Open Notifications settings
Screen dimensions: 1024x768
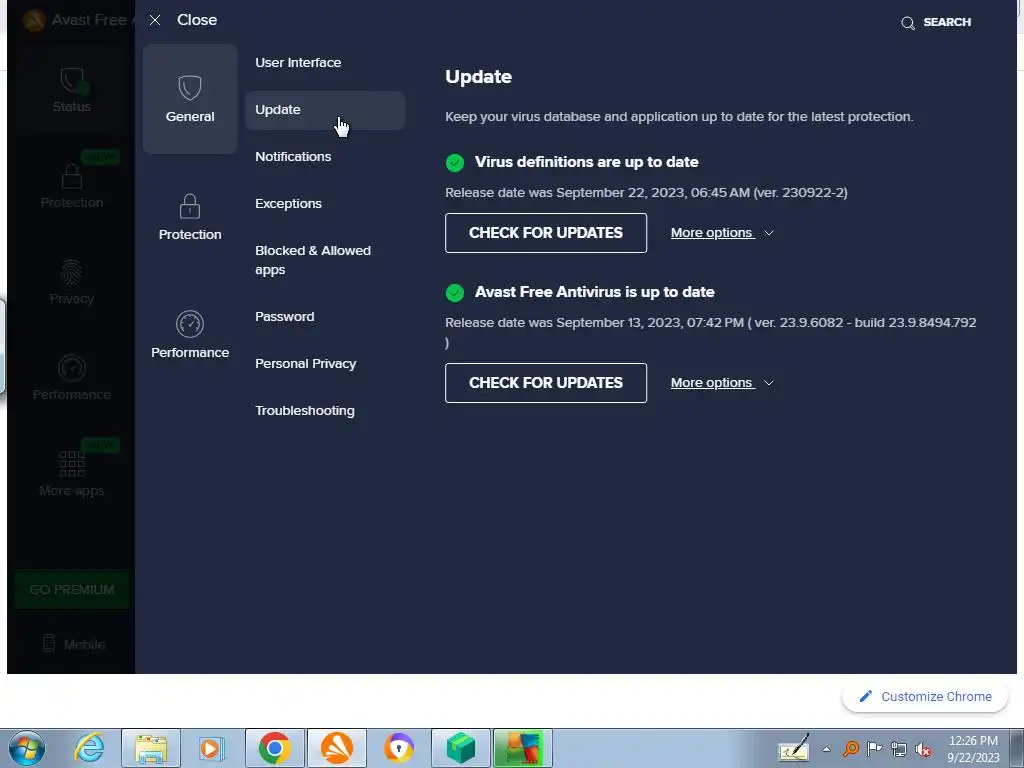pos(293,157)
